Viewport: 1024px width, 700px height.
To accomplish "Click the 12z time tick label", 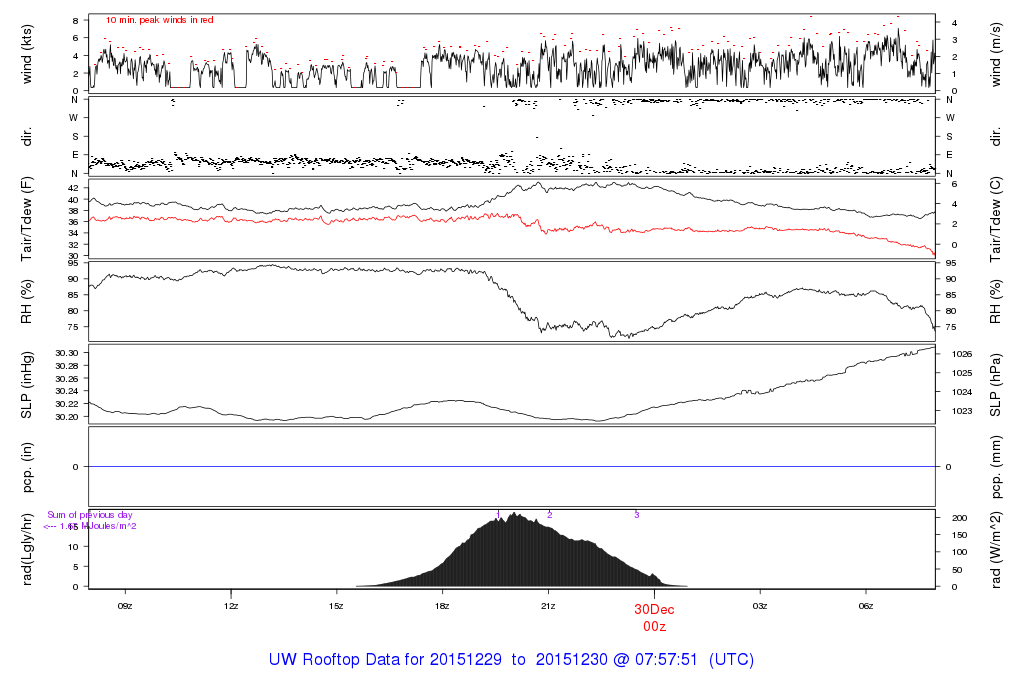I will [x=231, y=607].
